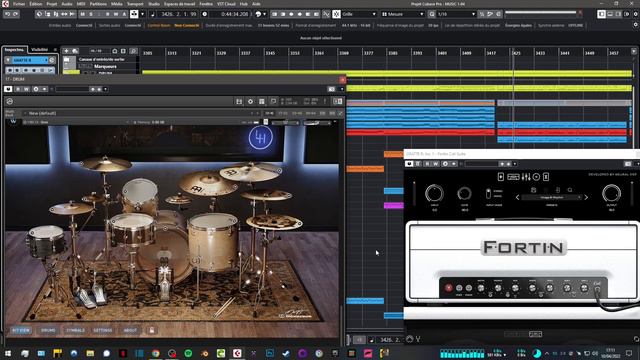Open toolbar setup gear at far right
Image resolution: width=640 pixels, height=360 pixels.
pyautogui.click(x=636, y=14)
